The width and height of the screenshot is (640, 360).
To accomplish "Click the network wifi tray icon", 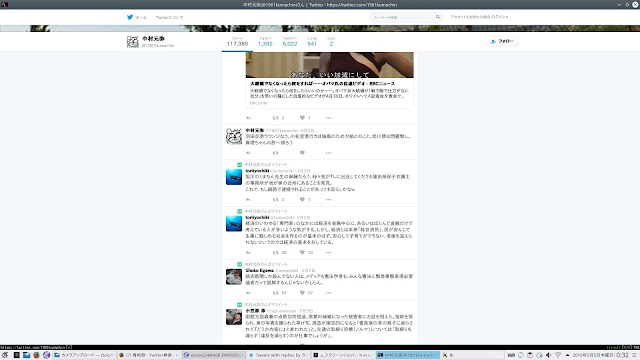I will click(x=558, y=355).
